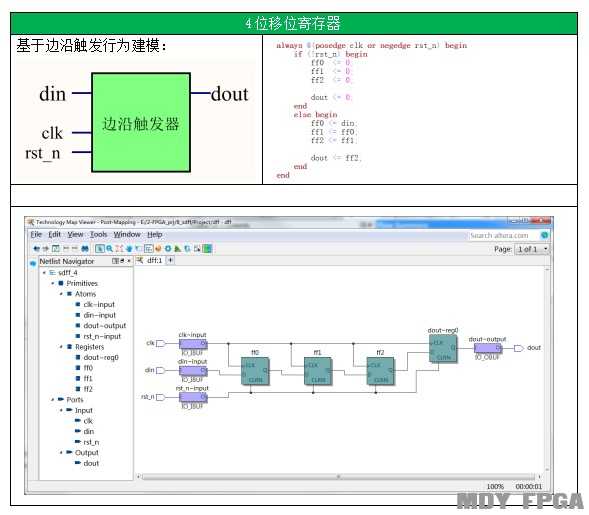This screenshot has width=589, height=515.
Task: Click the horizontal scrollbar under the schematic
Action: (338, 477)
